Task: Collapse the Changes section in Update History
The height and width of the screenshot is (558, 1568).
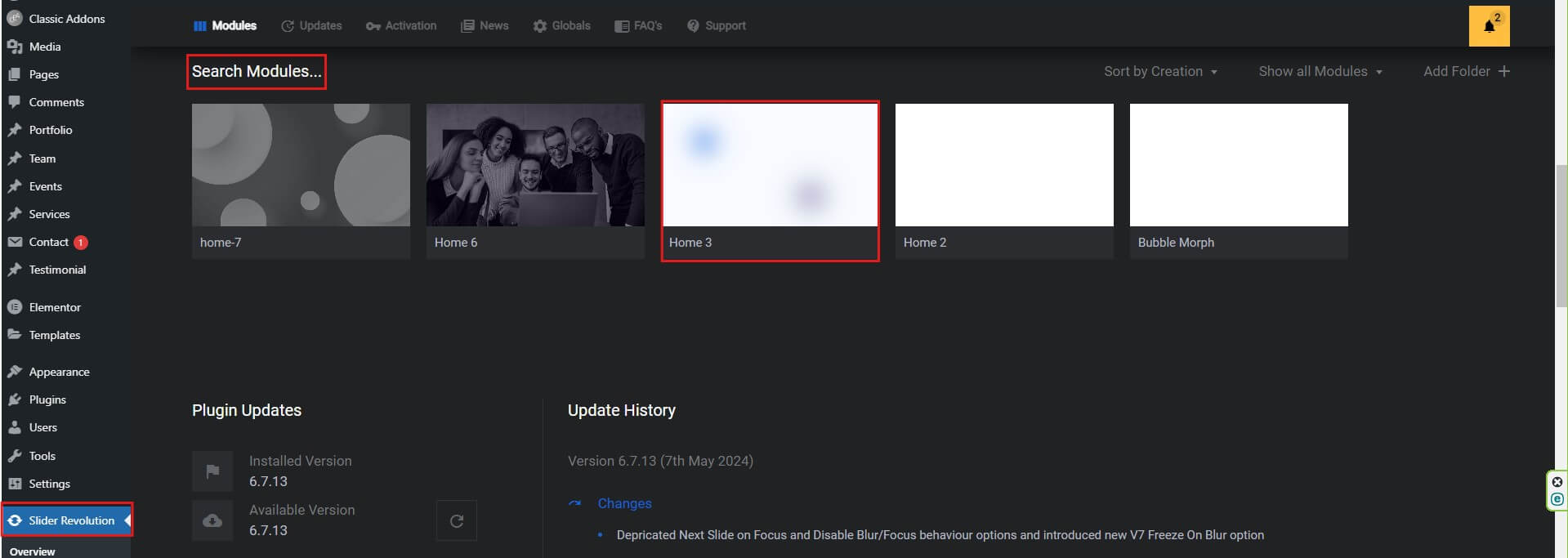Action: [x=623, y=503]
